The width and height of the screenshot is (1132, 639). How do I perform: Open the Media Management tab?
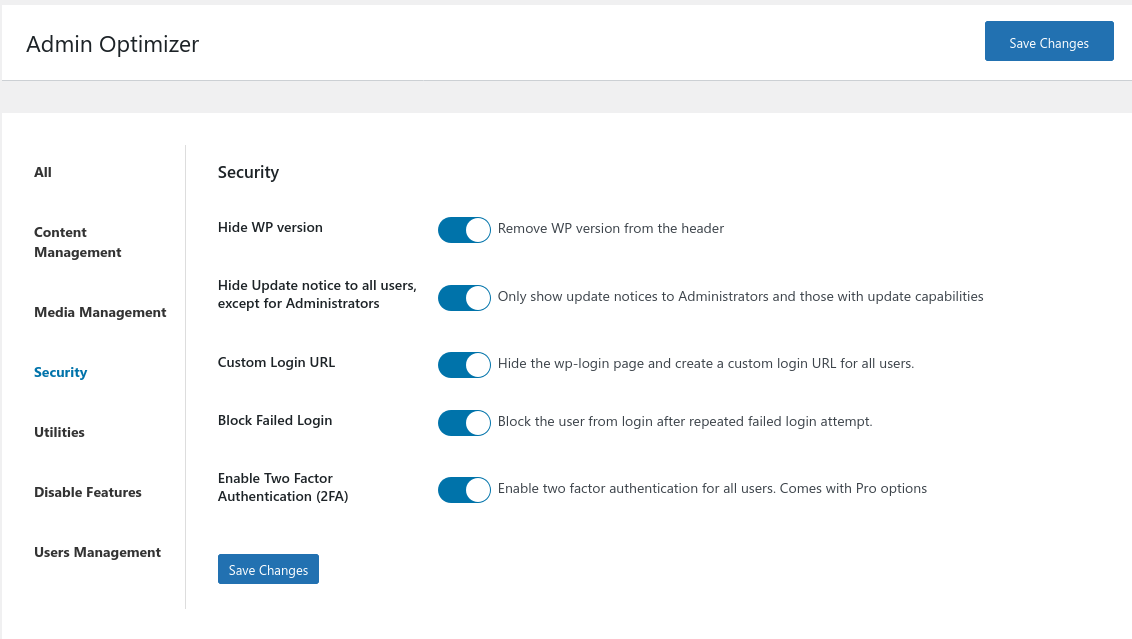coord(100,312)
